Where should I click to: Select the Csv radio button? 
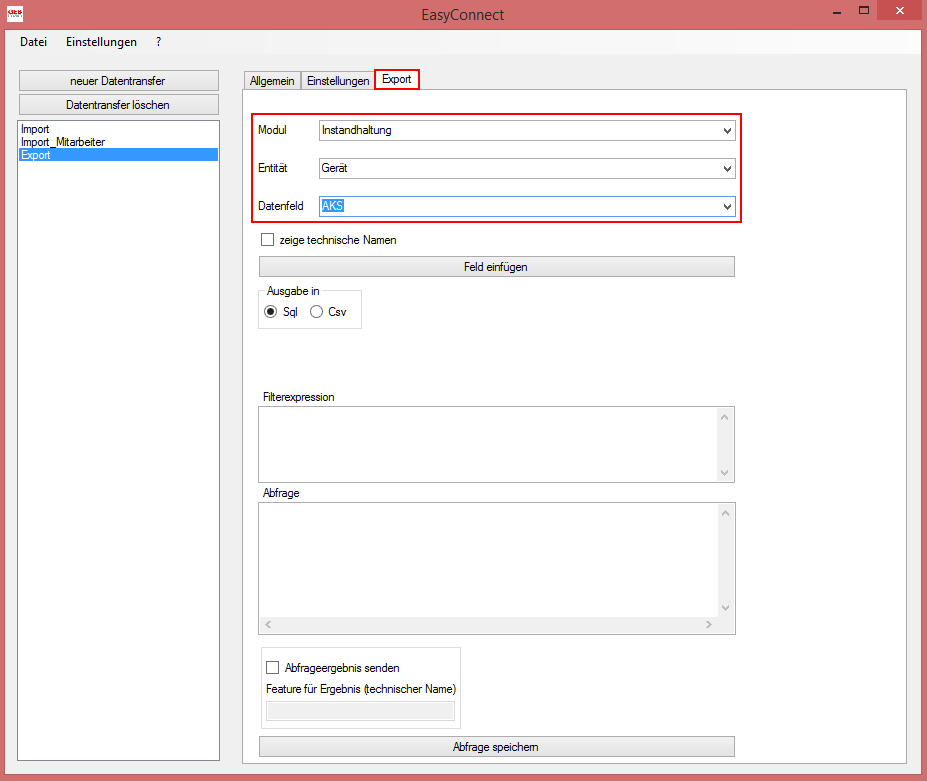pyautogui.click(x=315, y=311)
